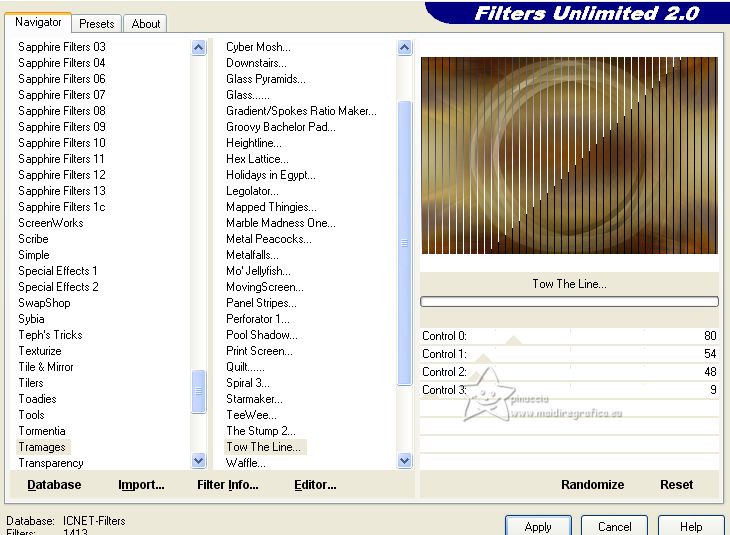Image resolution: width=730 pixels, height=535 pixels.
Task: Click the Cancel button
Action: [615, 527]
